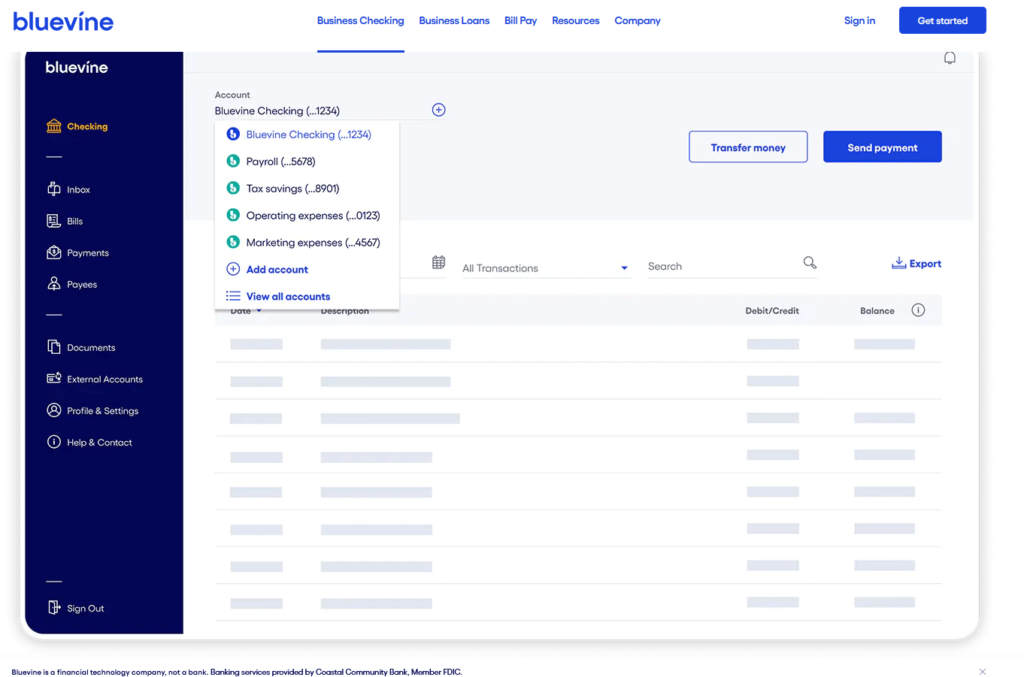The image size is (1024, 677).
Task: Click the Balance column info icon
Action: (x=918, y=310)
